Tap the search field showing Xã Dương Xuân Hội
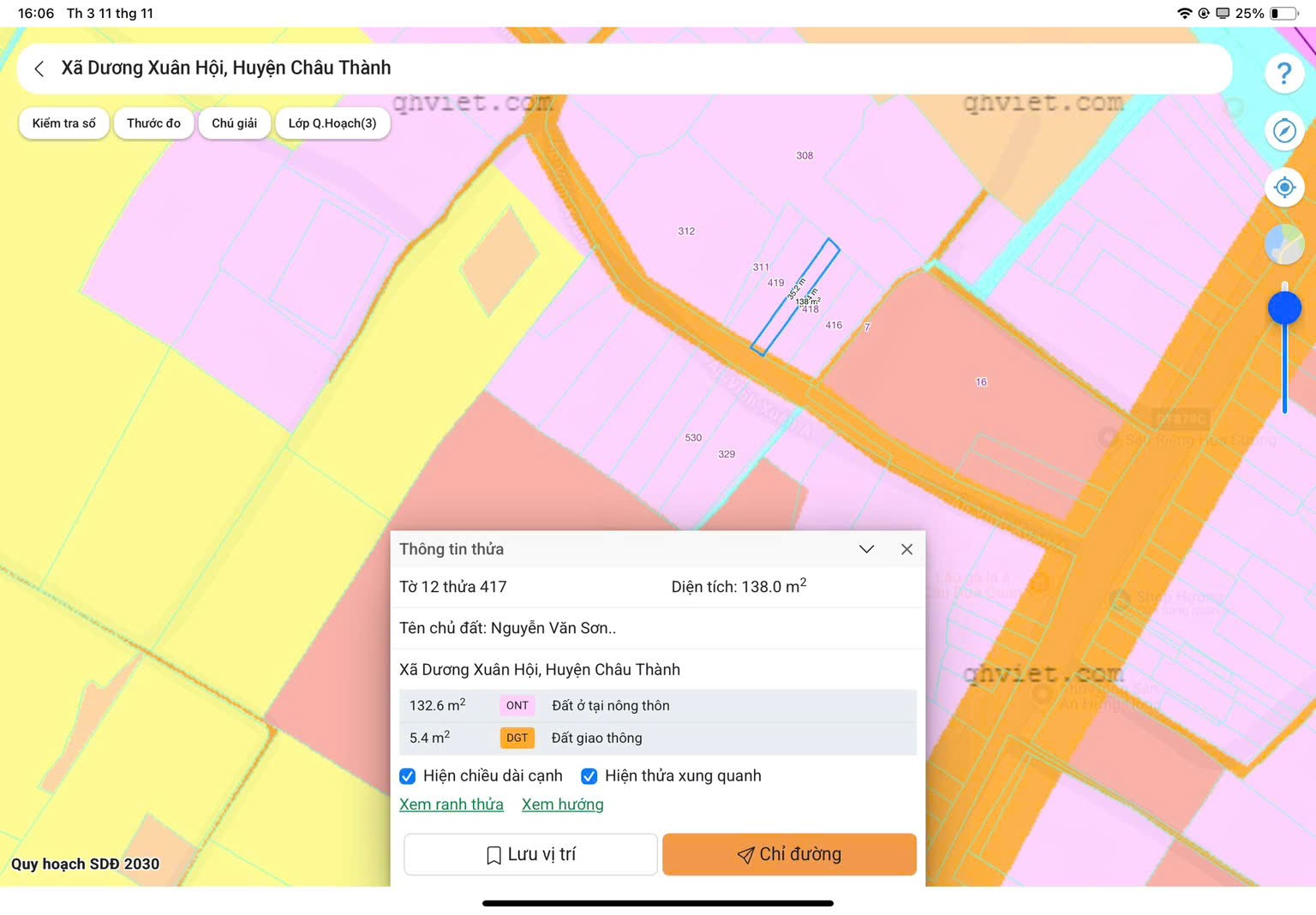Screen dimensions: 1316x915 [600, 69]
